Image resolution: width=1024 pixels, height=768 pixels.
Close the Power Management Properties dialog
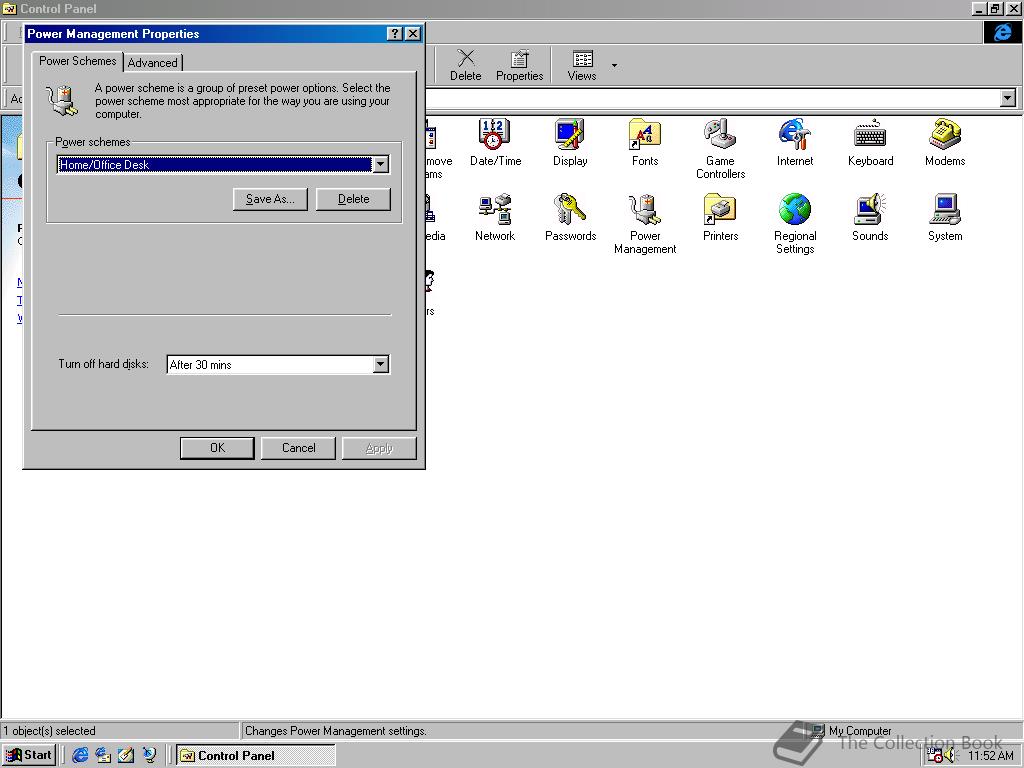413,33
